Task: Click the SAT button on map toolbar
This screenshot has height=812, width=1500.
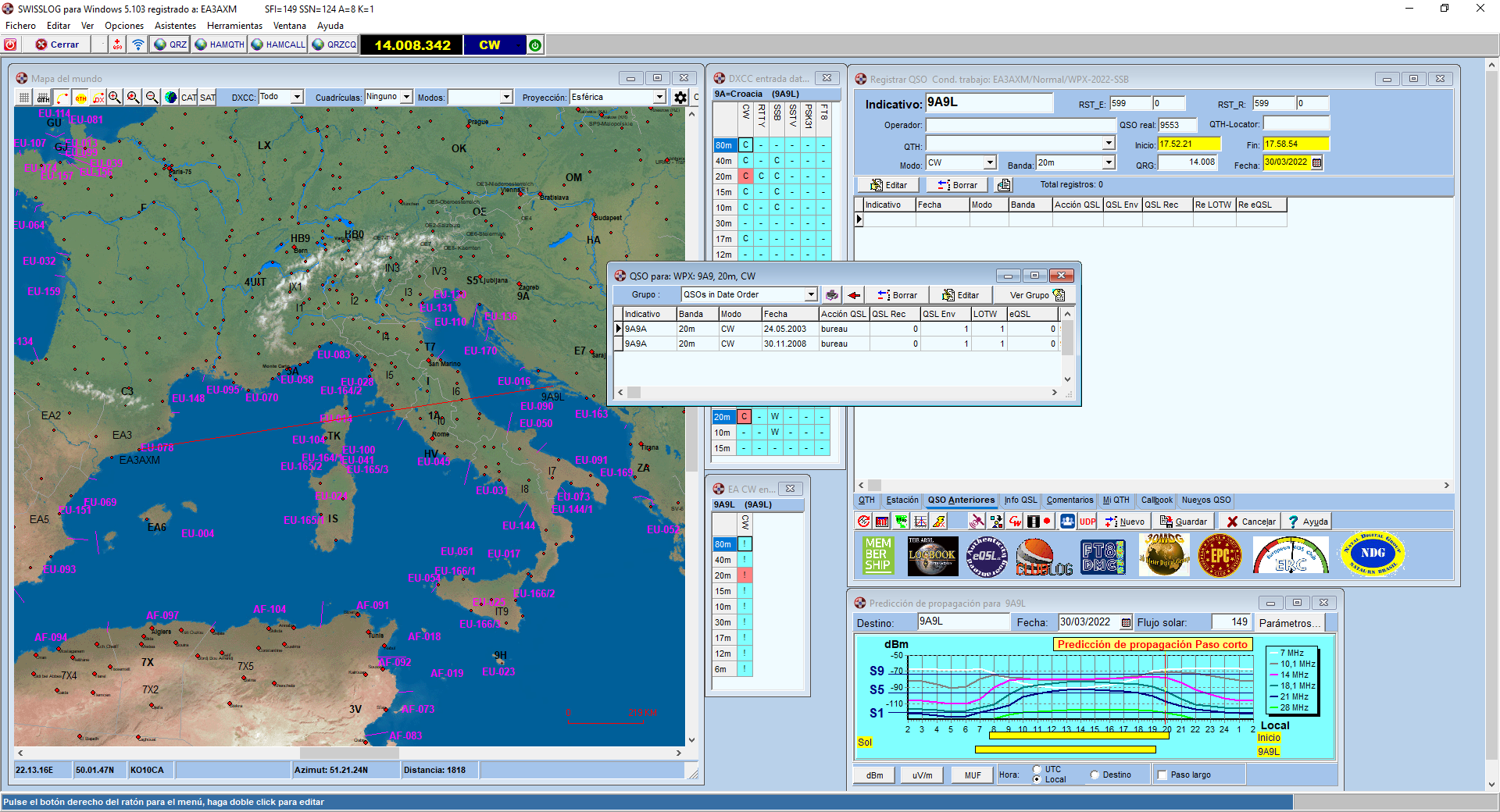Action: click(x=207, y=98)
